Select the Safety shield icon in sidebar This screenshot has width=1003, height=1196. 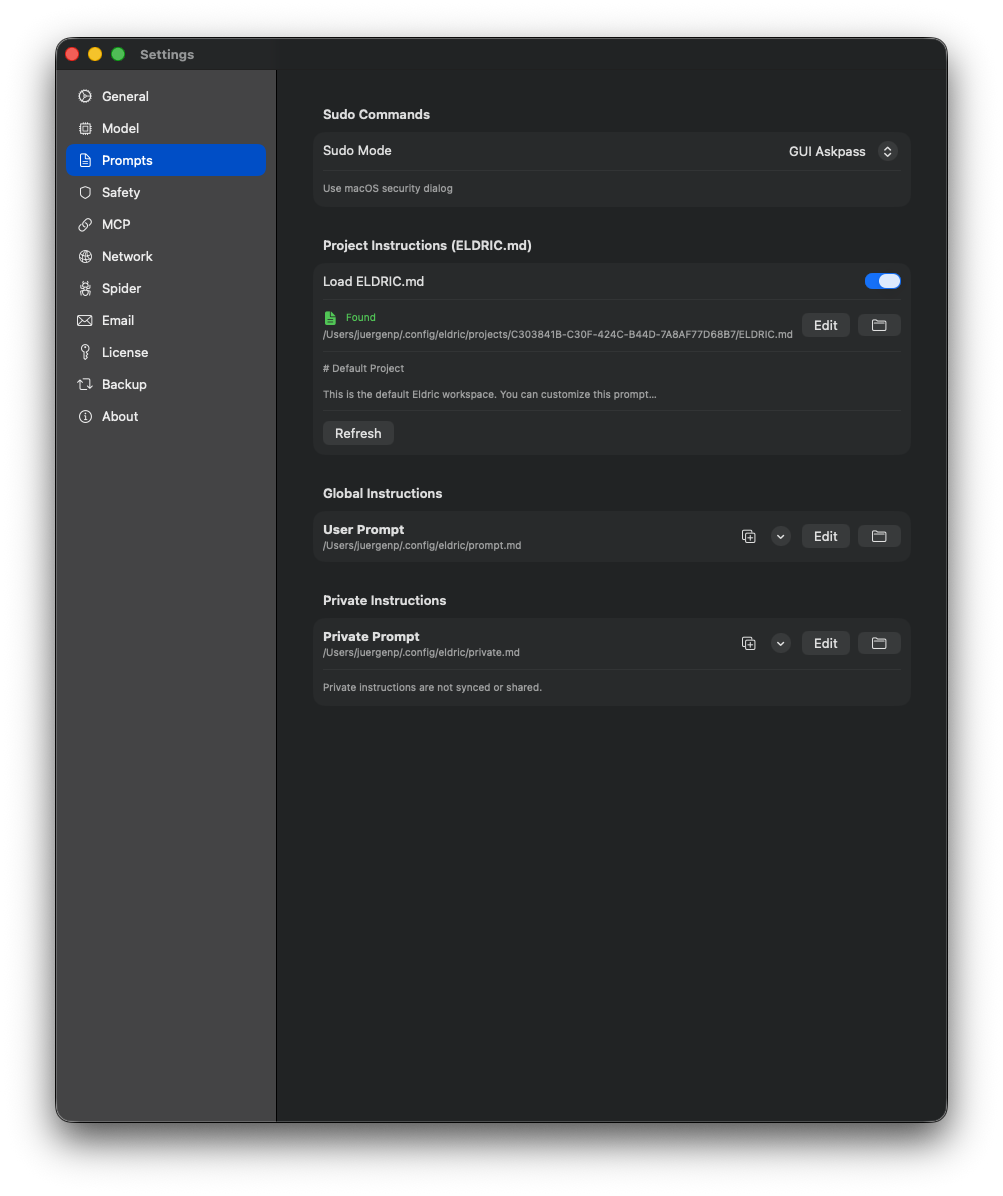click(86, 192)
